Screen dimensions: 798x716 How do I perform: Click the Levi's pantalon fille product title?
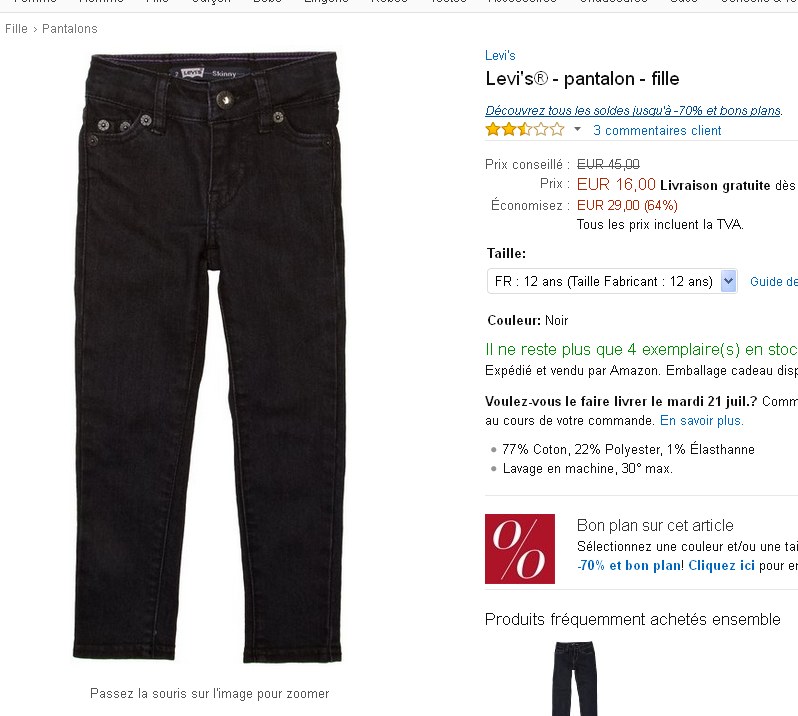(582, 79)
